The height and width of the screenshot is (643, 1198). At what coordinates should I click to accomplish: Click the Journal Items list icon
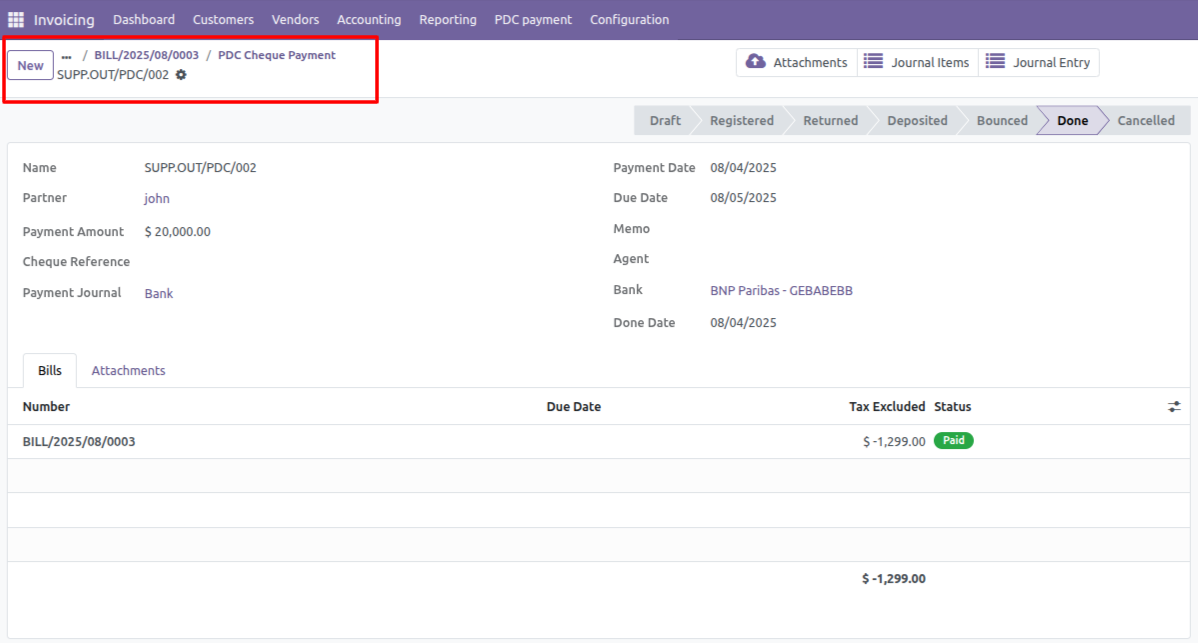tap(873, 62)
